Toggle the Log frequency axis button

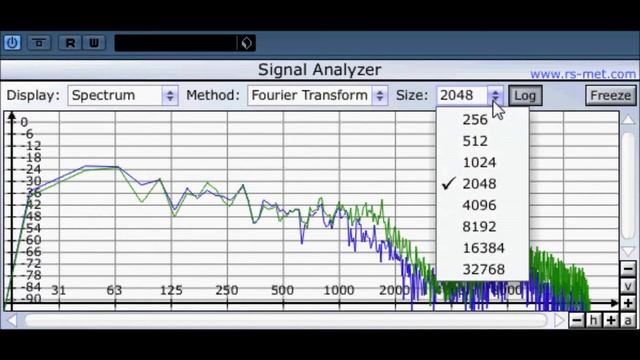(525, 96)
